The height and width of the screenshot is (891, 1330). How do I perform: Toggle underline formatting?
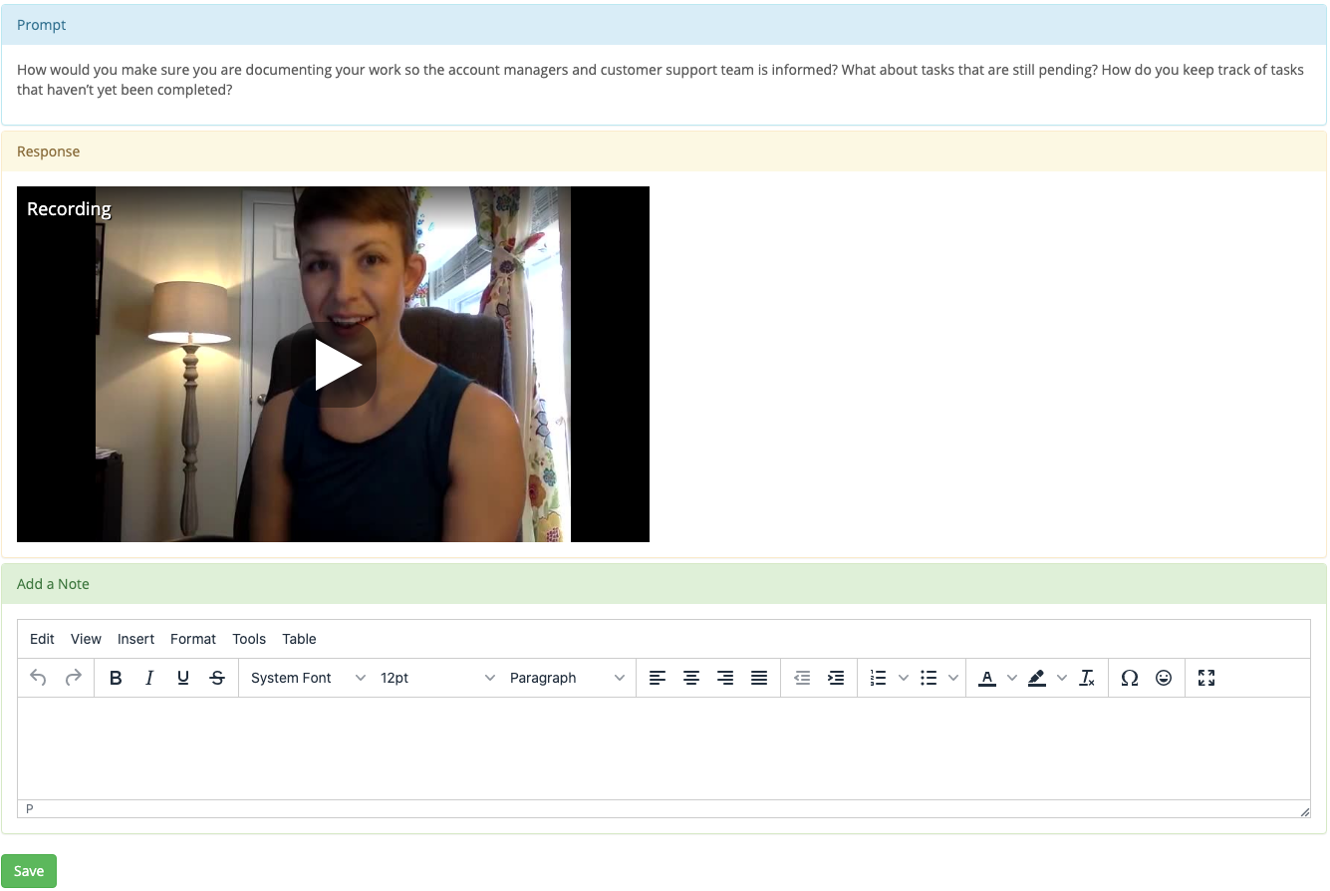[183, 678]
